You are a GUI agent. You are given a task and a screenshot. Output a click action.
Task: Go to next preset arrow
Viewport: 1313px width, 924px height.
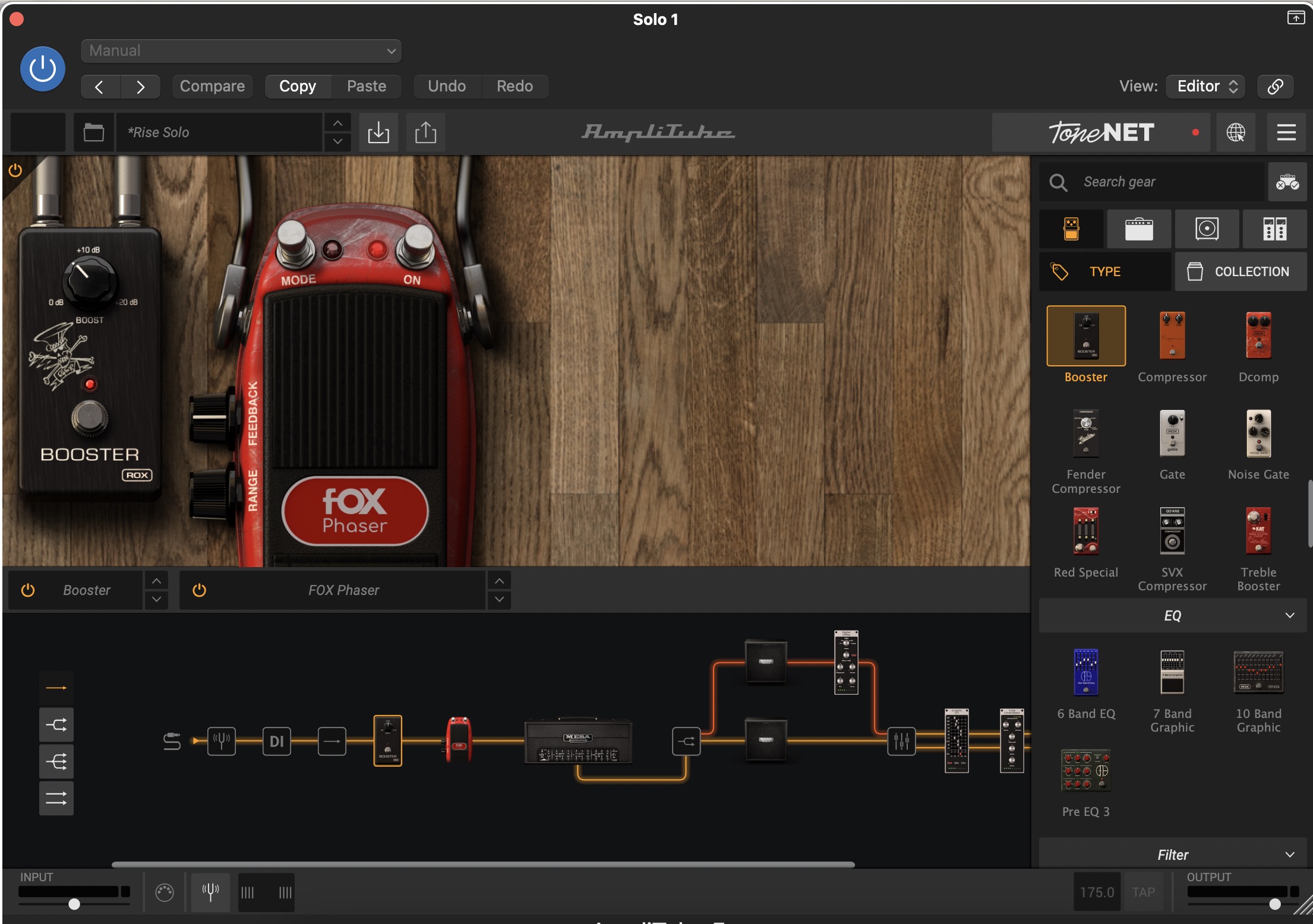[x=140, y=87]
